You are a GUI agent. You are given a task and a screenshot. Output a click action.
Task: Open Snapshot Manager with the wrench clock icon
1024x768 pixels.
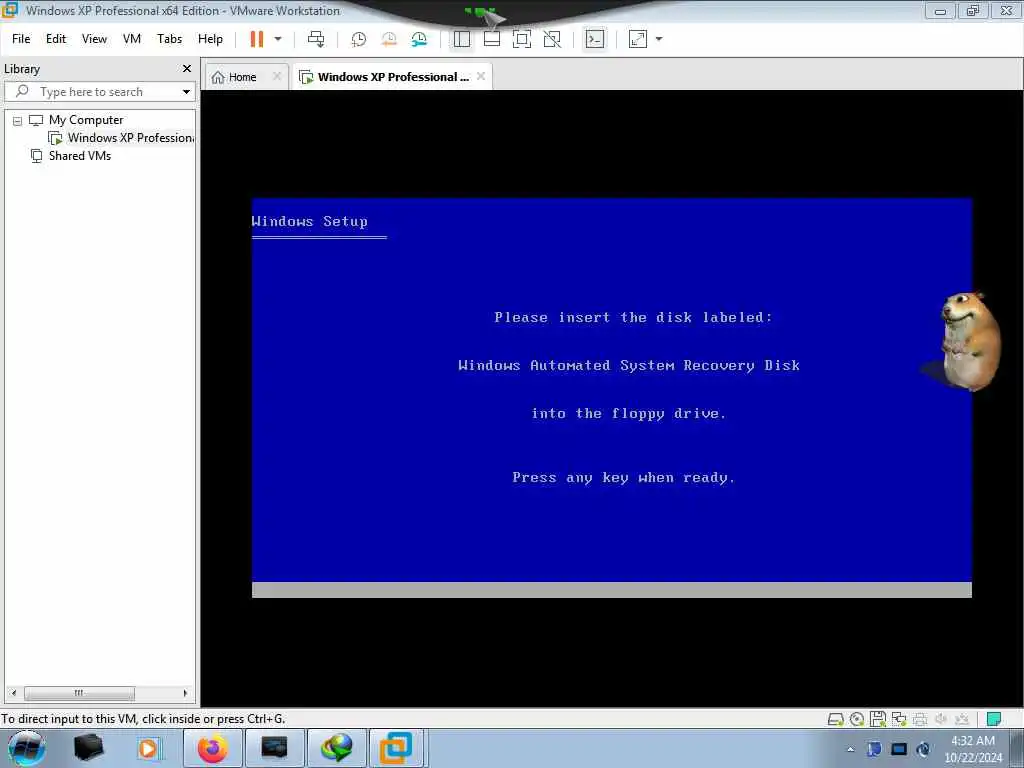pos(419,39)
